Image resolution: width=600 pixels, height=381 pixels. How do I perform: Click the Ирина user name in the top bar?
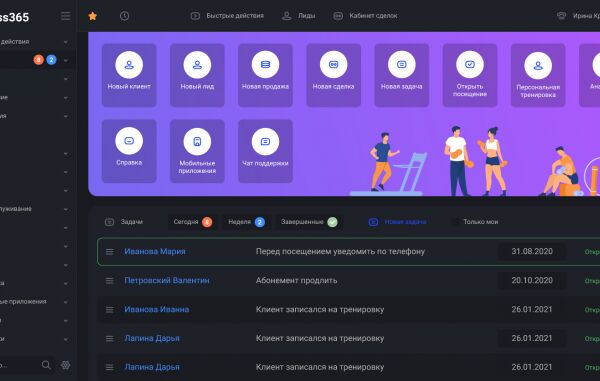[586, 16]
